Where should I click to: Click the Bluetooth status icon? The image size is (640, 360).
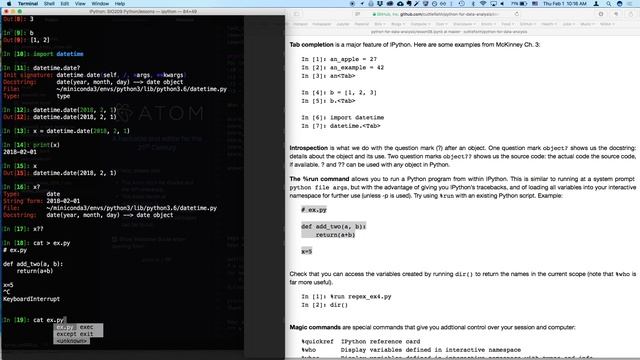pyautogui.click(x=473, y=3)
